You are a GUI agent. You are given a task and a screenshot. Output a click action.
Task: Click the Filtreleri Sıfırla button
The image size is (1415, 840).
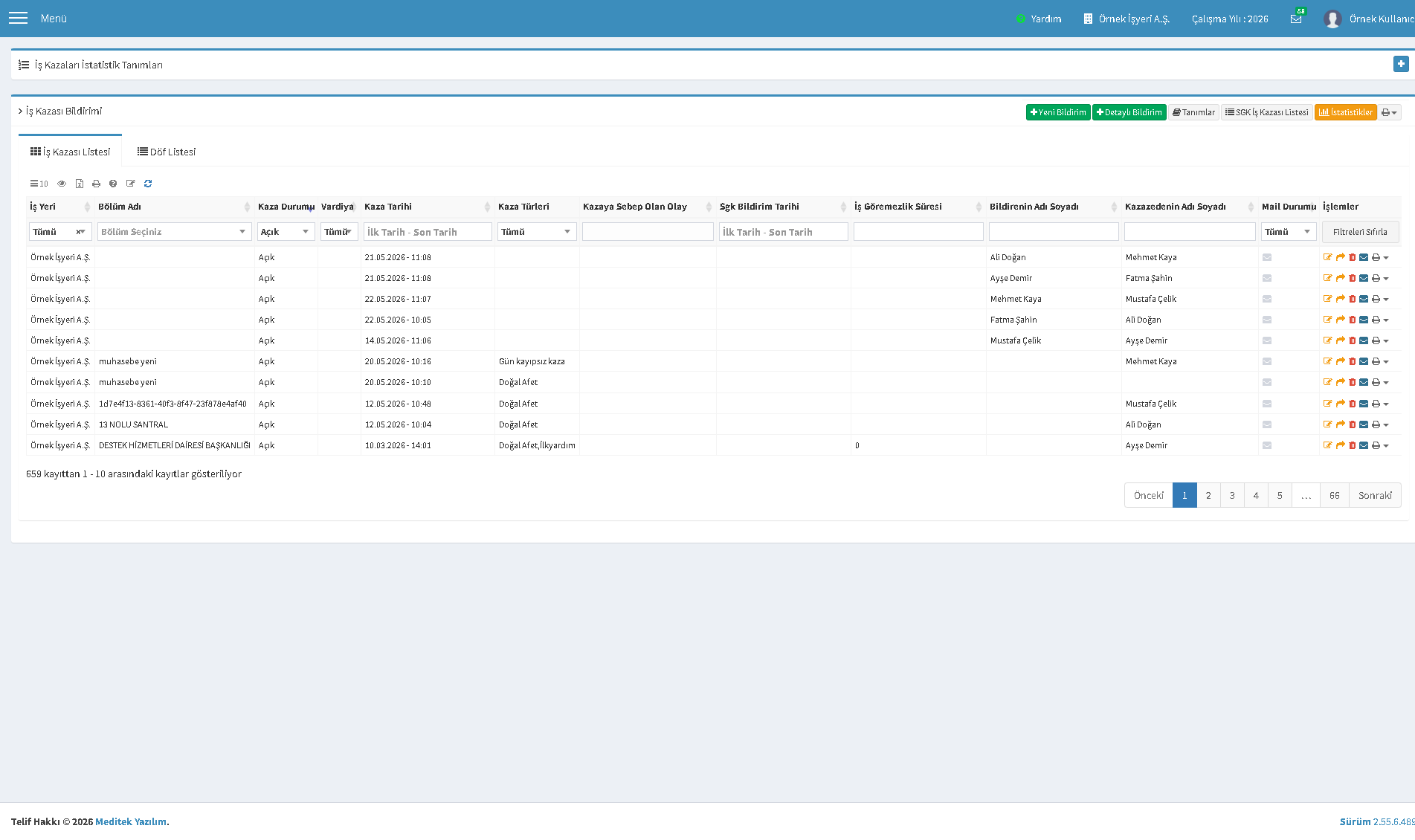click(x=1360, y=232)
